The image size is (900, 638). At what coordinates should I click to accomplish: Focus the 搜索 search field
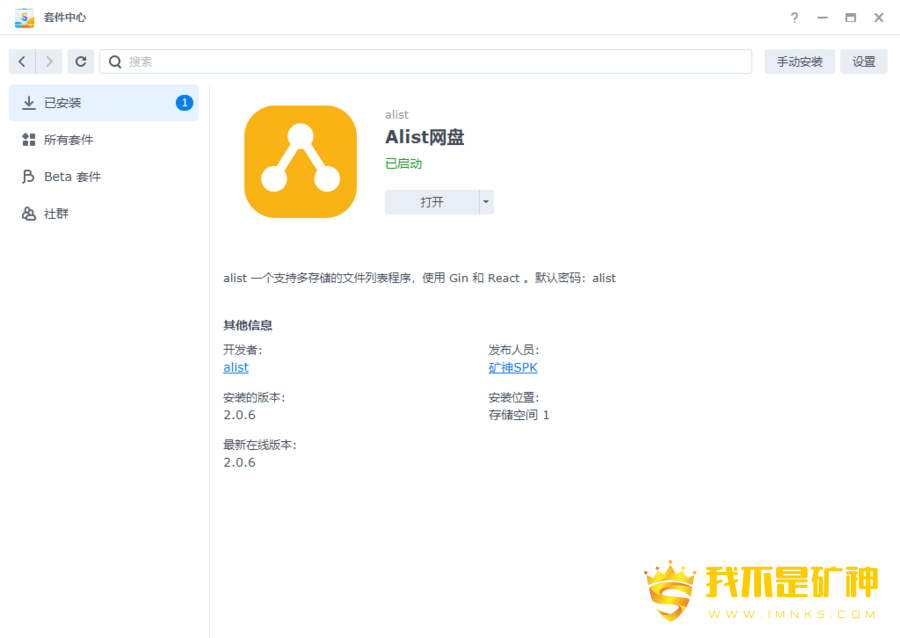pos(426,61)
